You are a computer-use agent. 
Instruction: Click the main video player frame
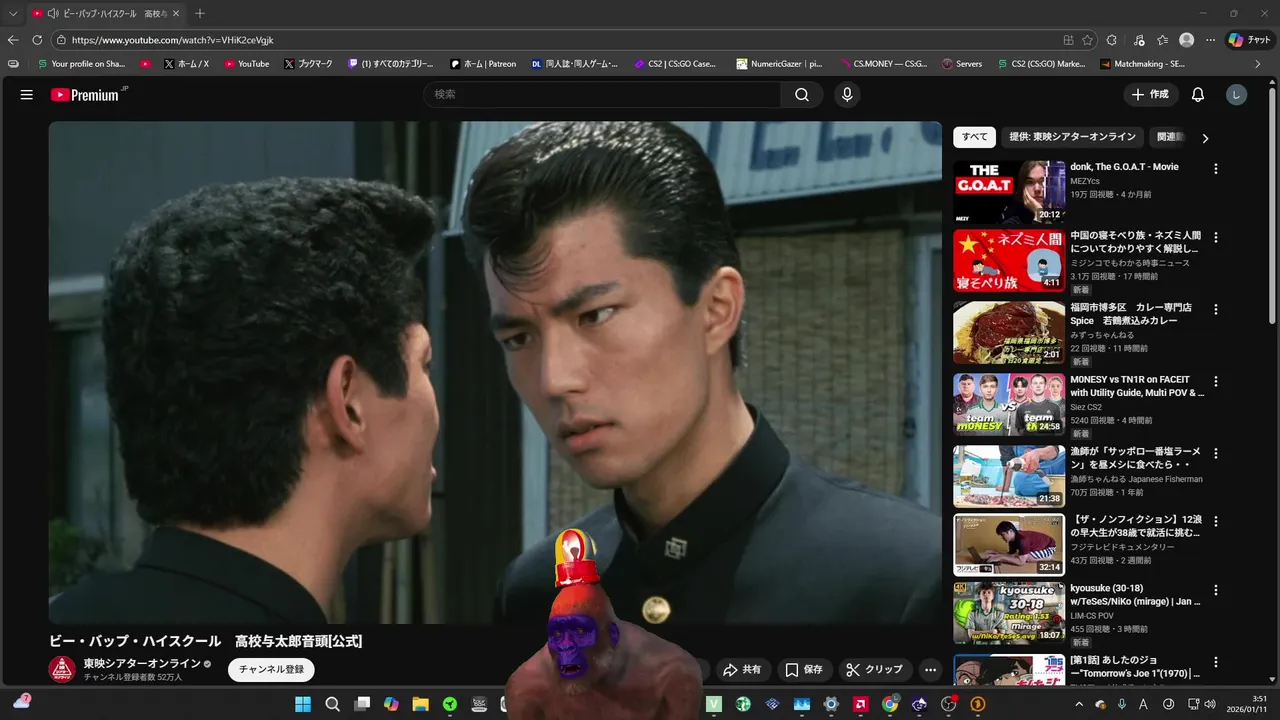pos(495,373)
